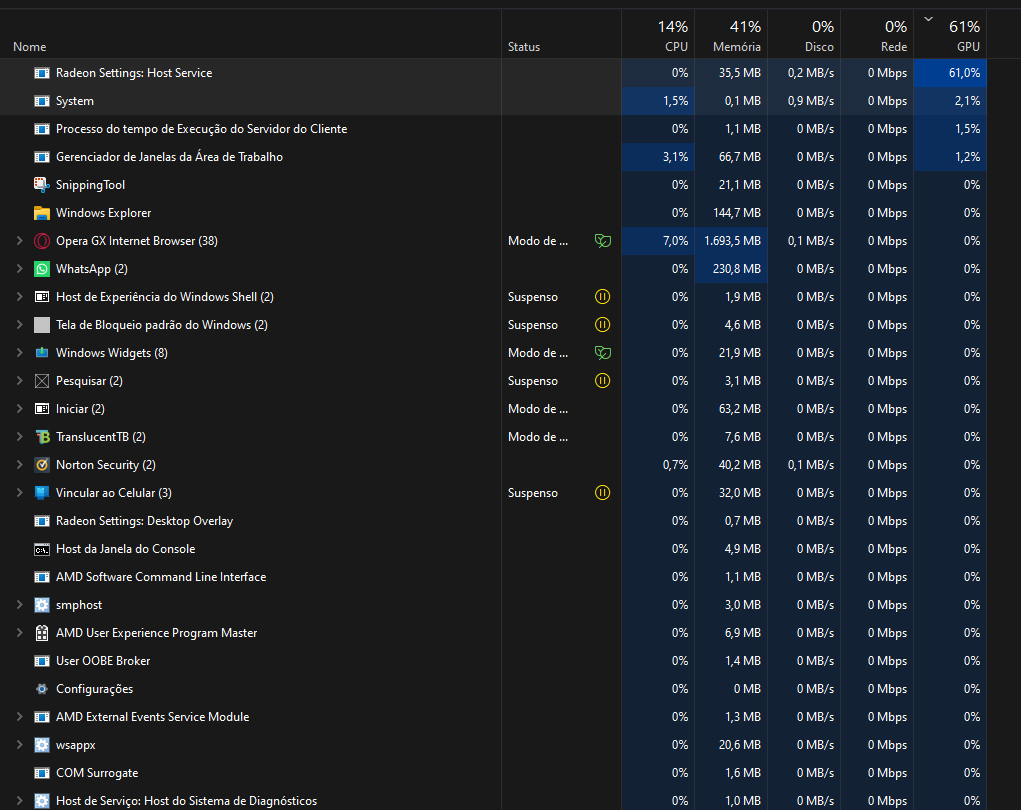The image size is (1021, 810).
Task: Click the Radeon Settings: Host Service icon
Action: tap(42, 73)
